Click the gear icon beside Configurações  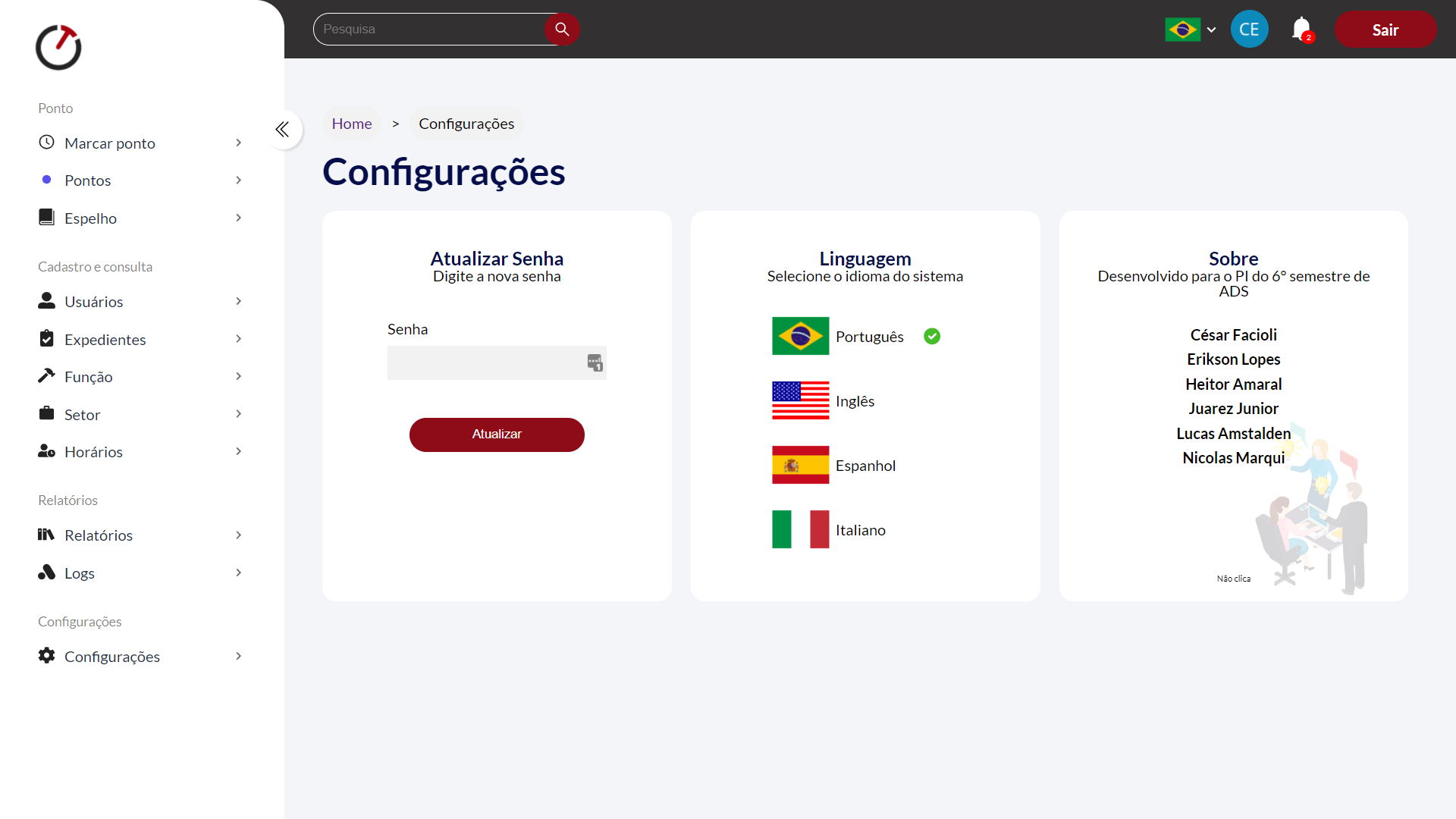point(46,655)
